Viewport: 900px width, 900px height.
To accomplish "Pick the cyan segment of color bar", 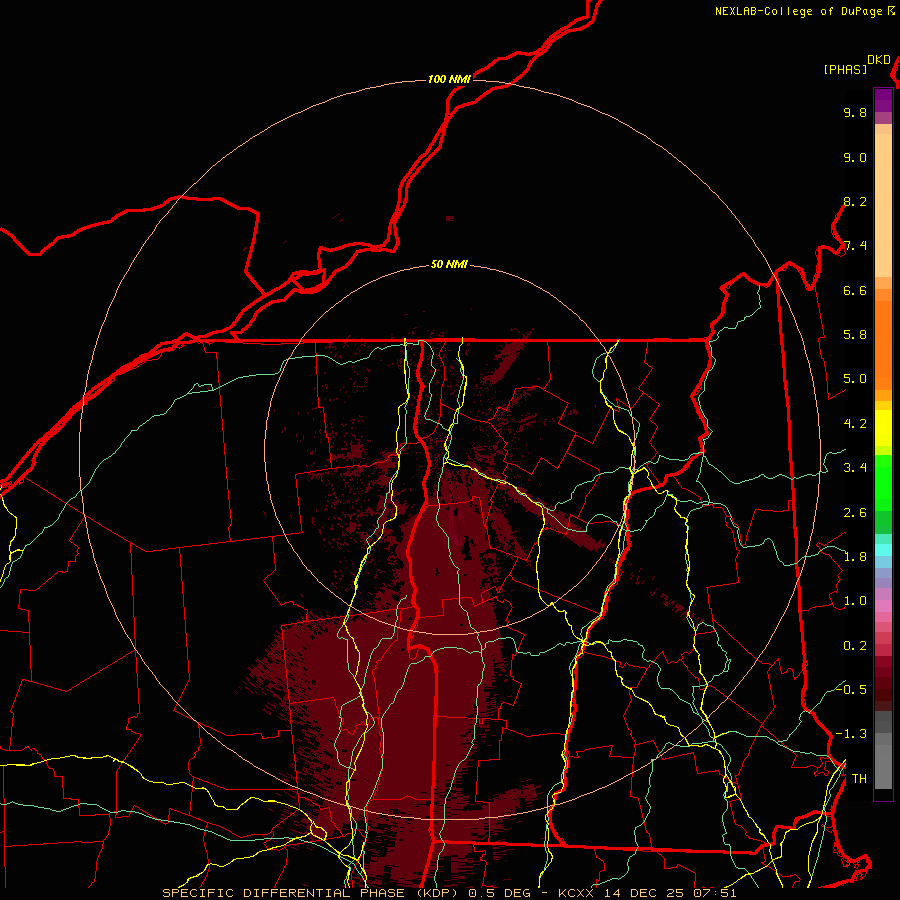I will (883, 549).
